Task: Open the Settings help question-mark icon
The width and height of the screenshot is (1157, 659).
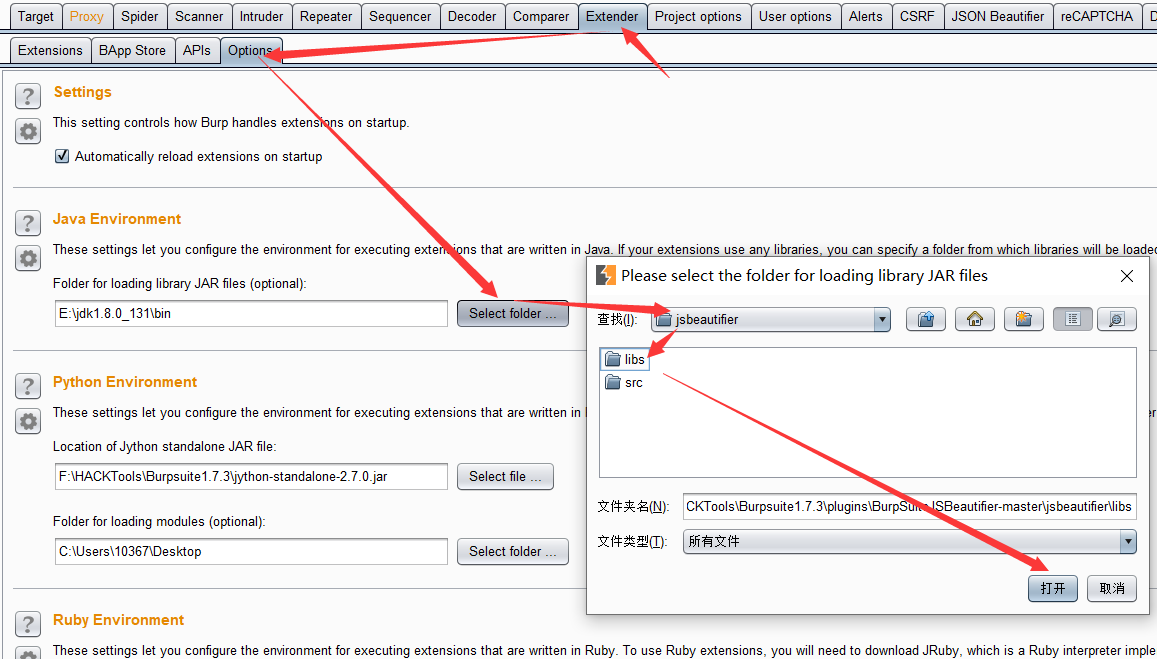Action: tap(28, 96)
